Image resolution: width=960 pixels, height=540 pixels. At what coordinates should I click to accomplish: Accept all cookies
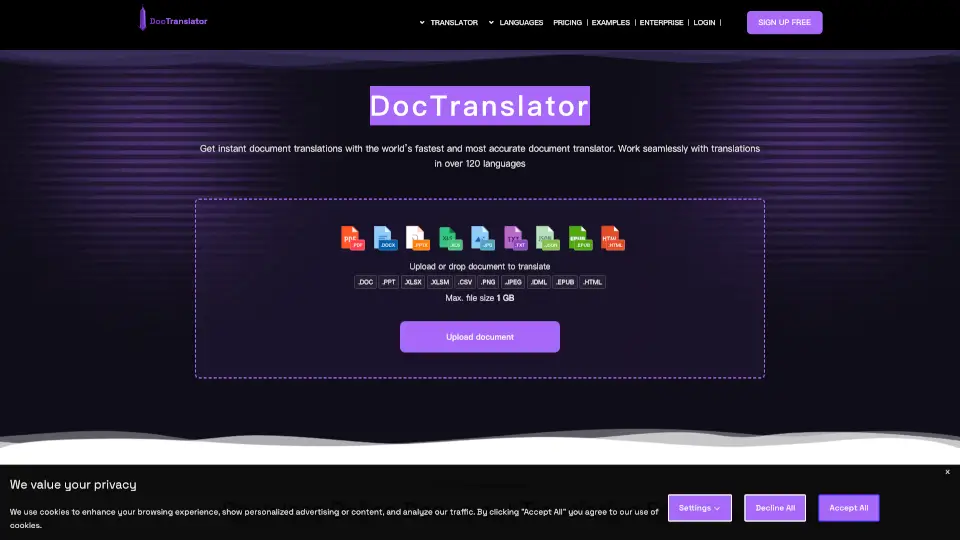[x=849, y=508]
